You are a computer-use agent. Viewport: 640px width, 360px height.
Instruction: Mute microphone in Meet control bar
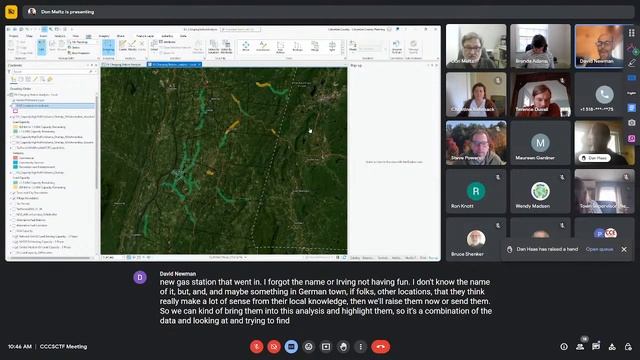tap(256, 347)
